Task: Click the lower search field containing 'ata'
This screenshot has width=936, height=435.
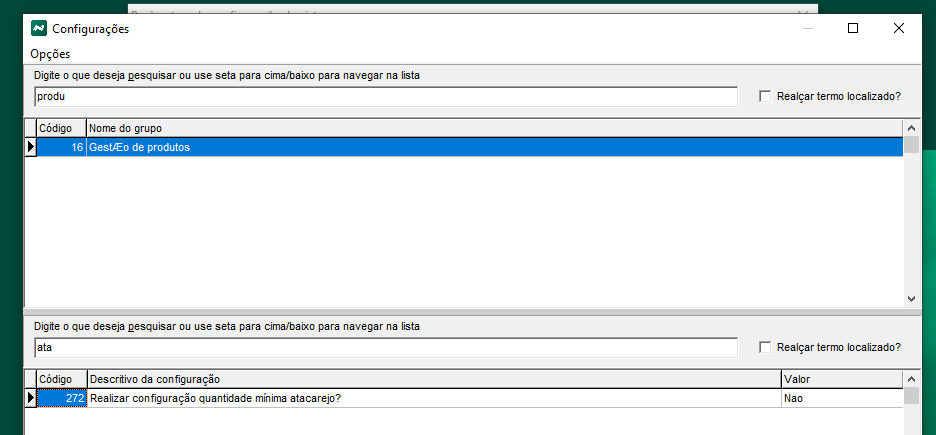Action: [x=385, y=347]
